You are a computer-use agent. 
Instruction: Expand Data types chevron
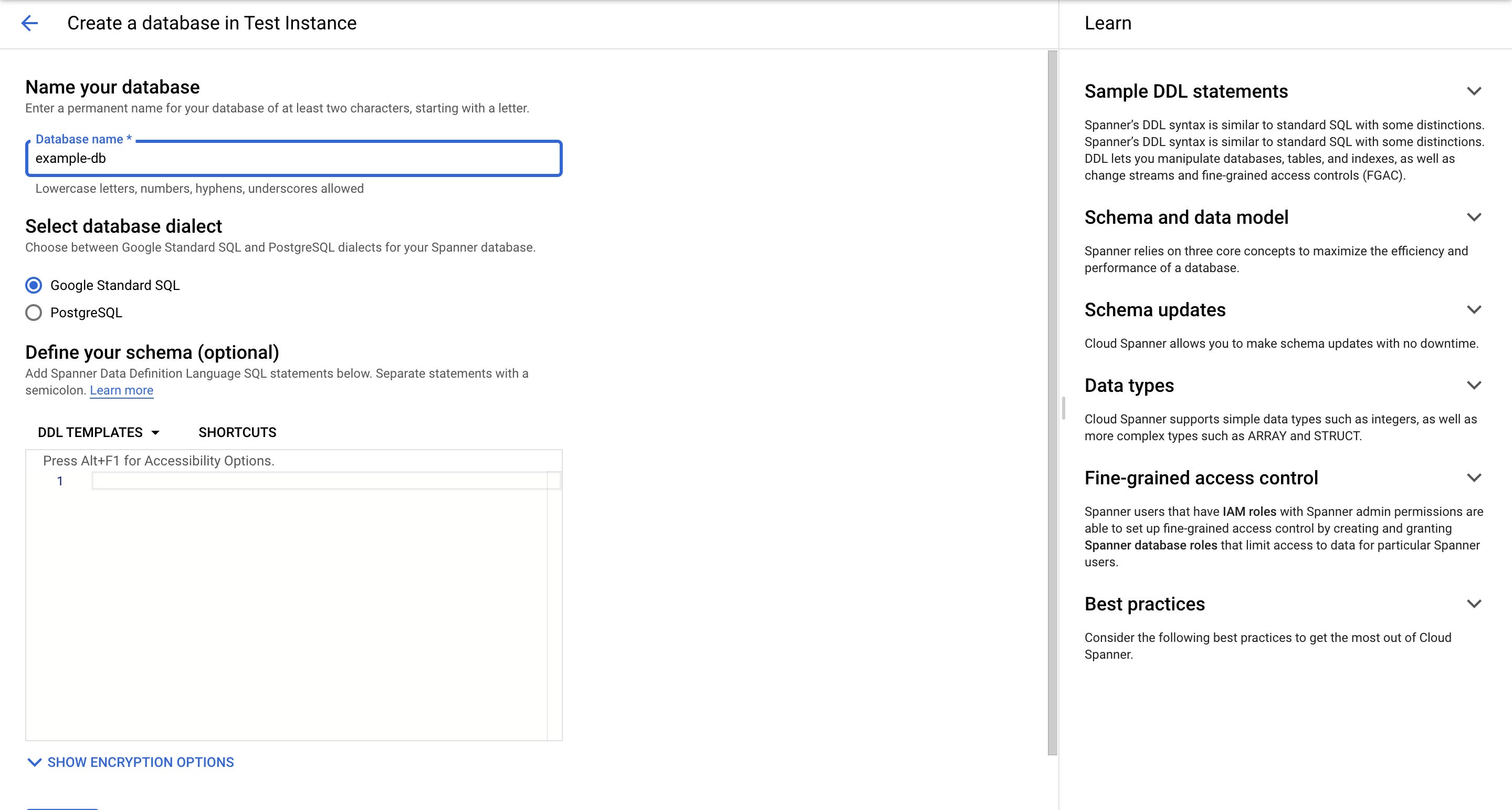(x=1474, y=386)
